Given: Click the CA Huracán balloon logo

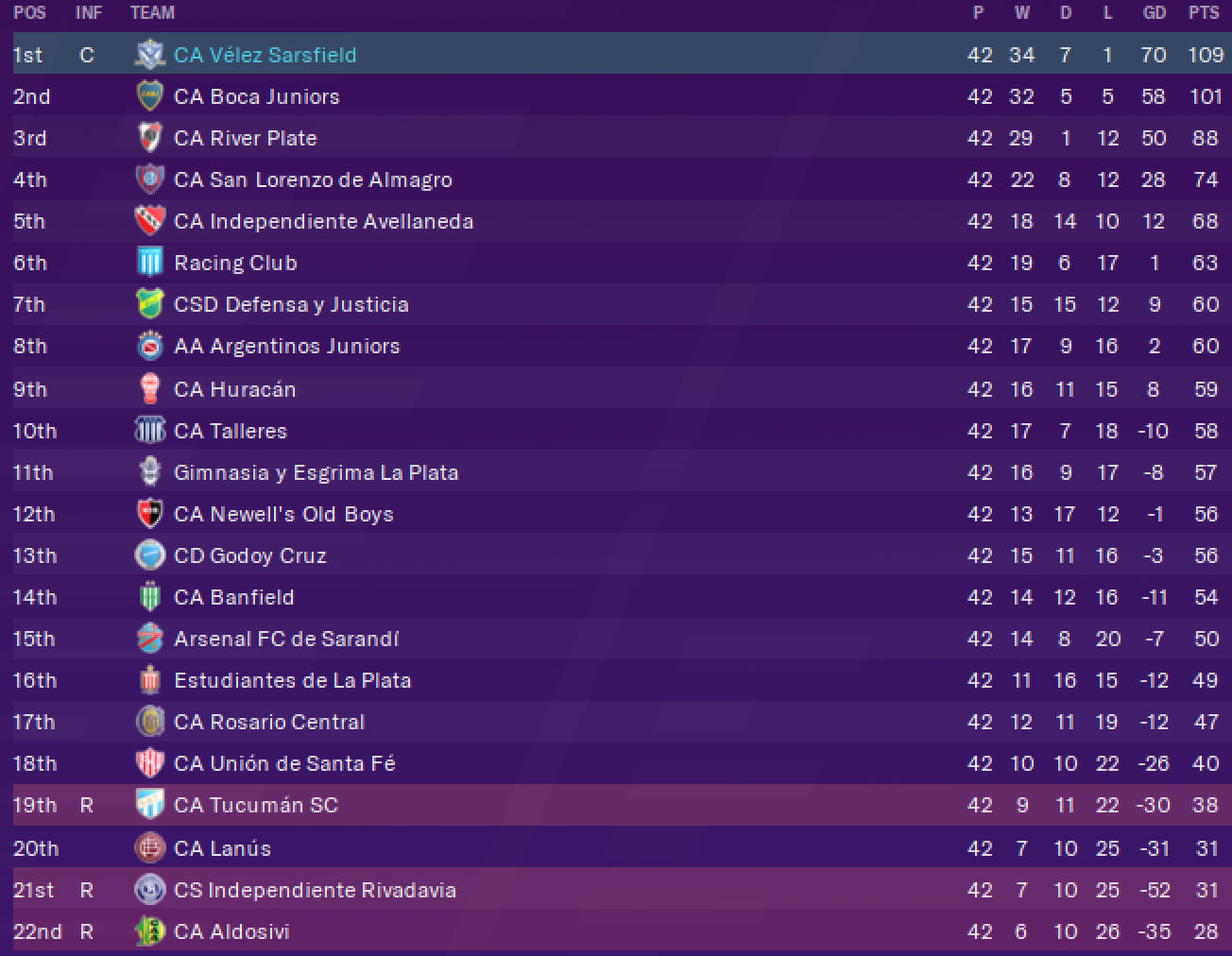Looking at the screenshot, I should [149, 388].
